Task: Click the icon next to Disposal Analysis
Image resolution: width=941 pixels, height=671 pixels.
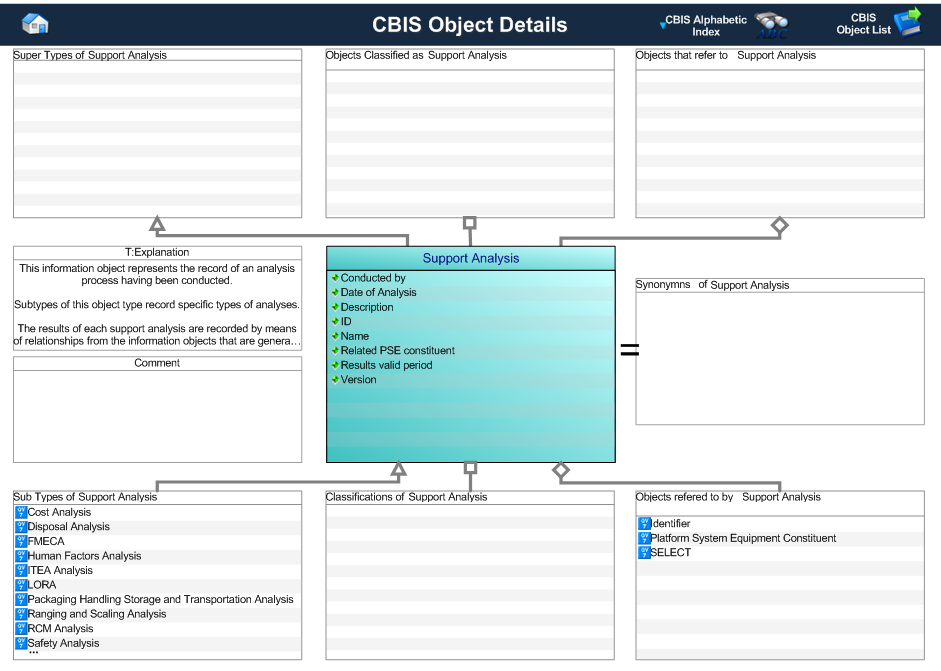Action: coord(22,526)
